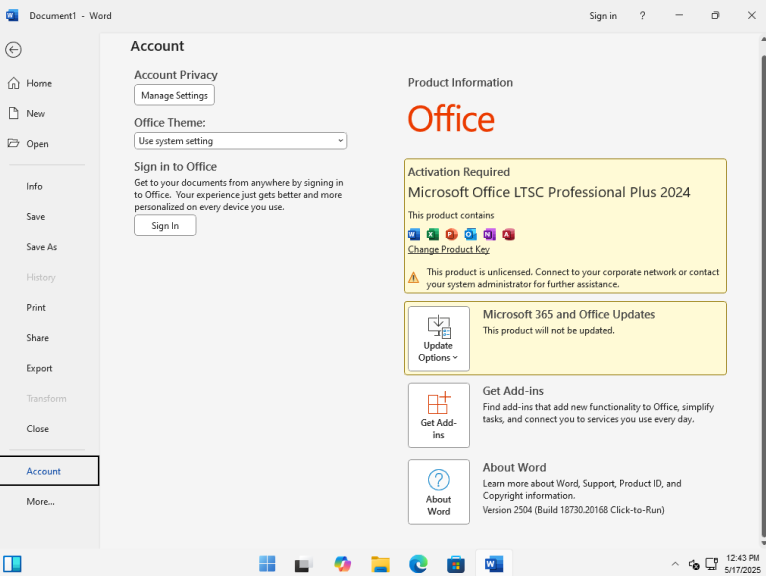Open the Windows Start menu
This screenshot has width=766, height=576.
tap(267, 564)
